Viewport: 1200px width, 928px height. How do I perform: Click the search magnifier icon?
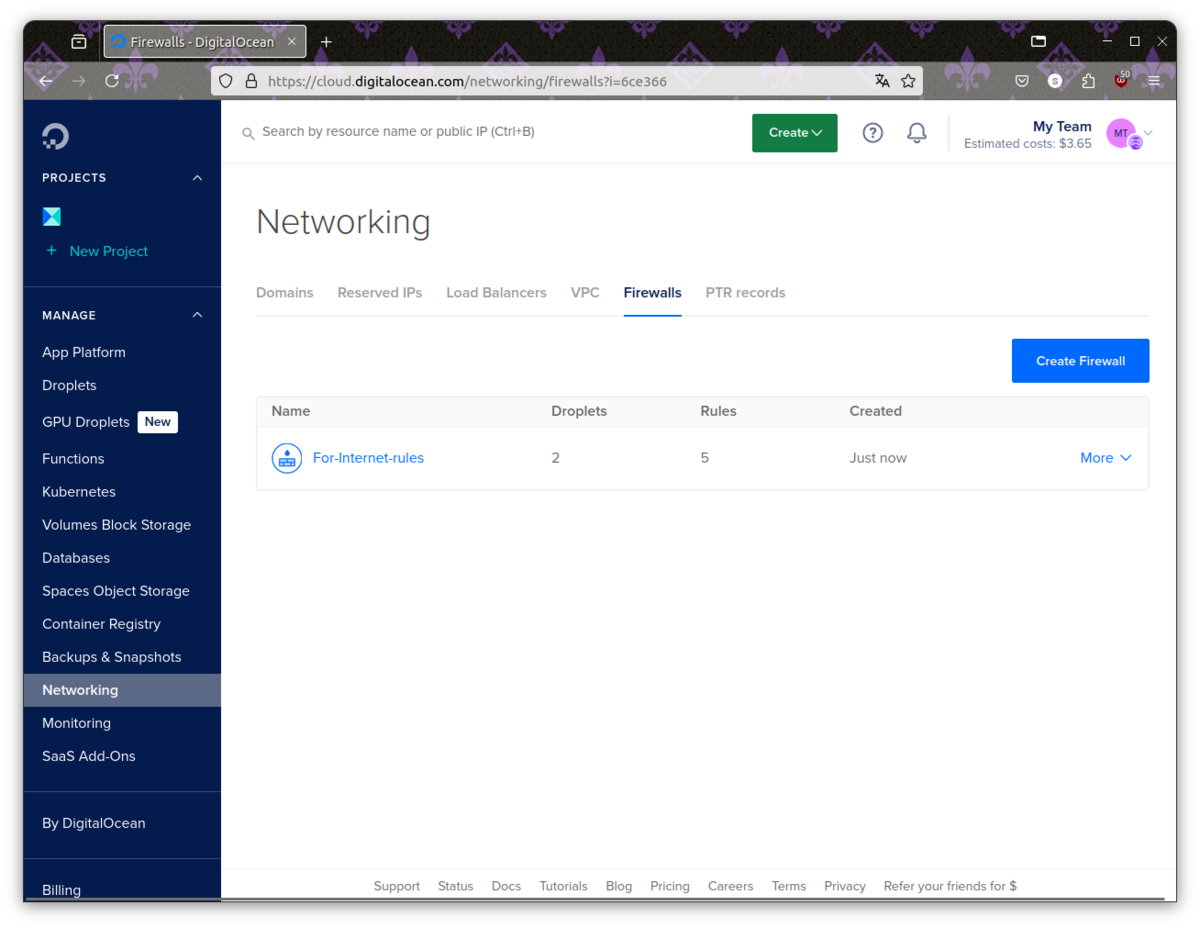248,133
